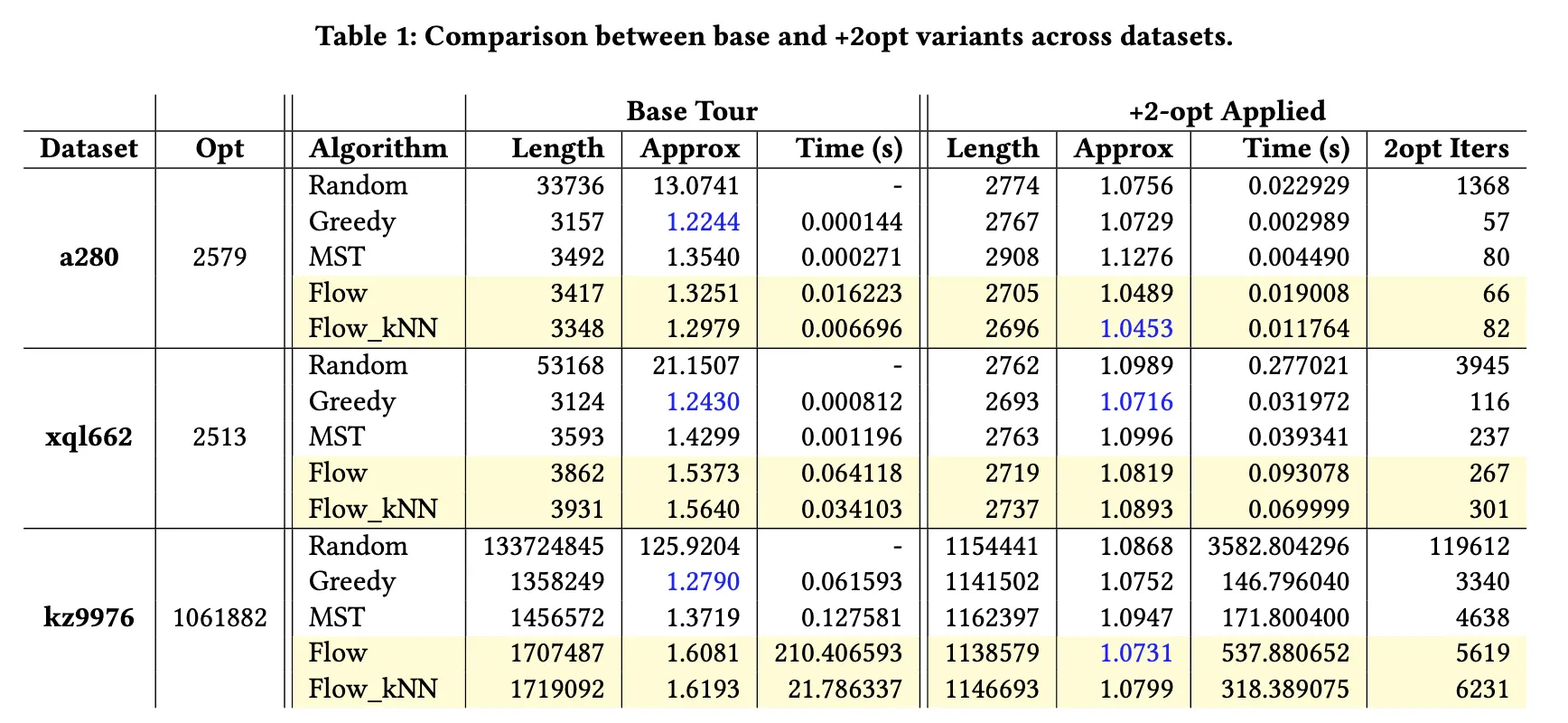Select the kz9976 dataset label
1568x723 pixels.
[89, 618]
